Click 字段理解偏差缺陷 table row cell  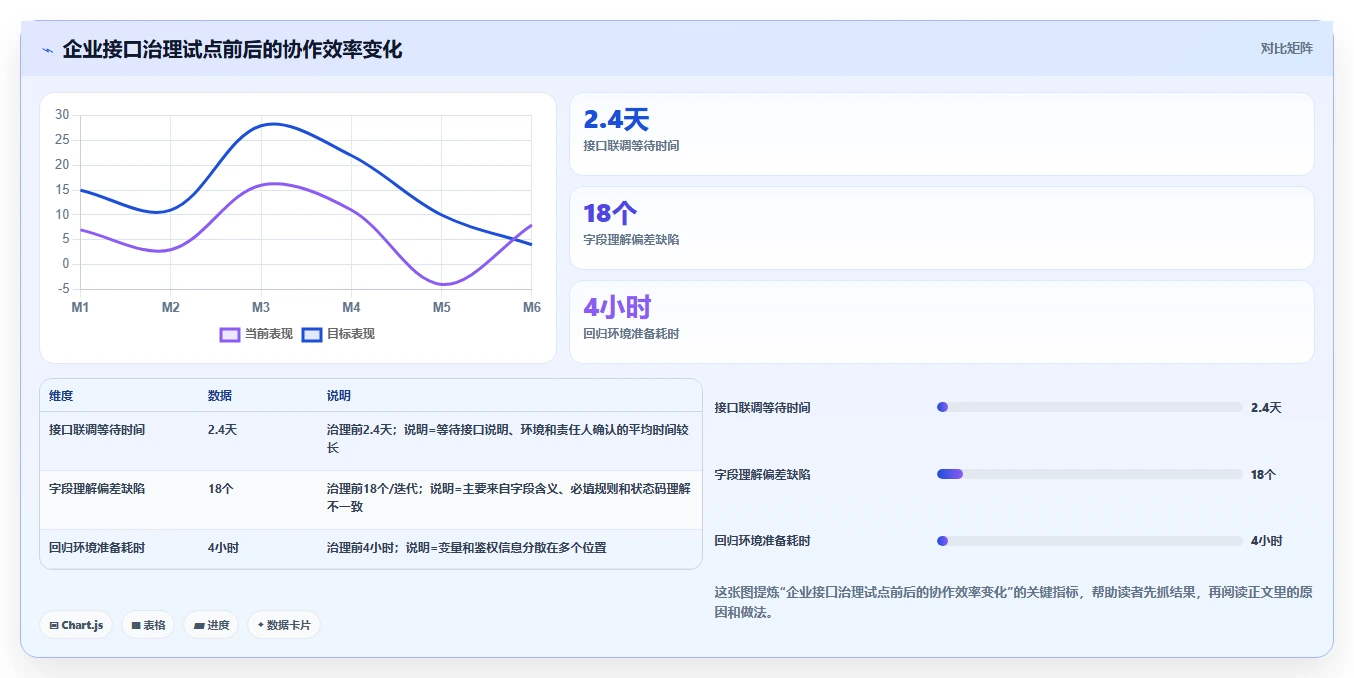click(x=97, y=489)
